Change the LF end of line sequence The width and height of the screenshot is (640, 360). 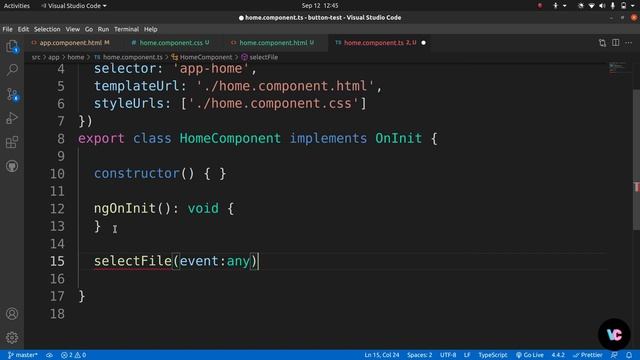click(467, 355)
